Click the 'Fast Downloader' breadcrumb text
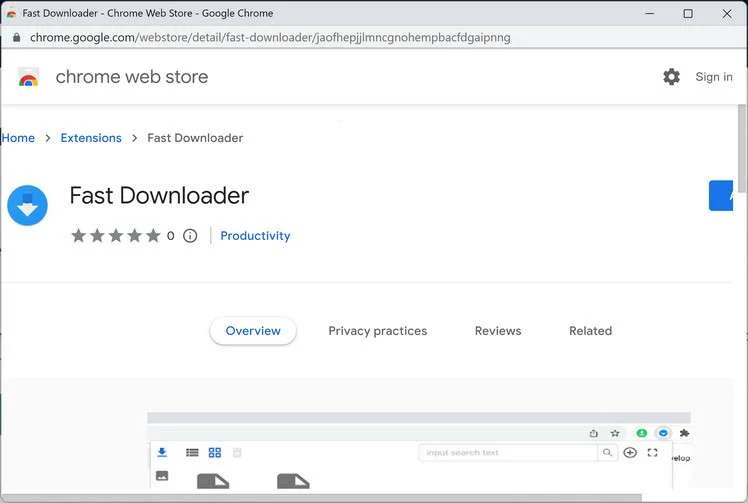 click(195, 138)
